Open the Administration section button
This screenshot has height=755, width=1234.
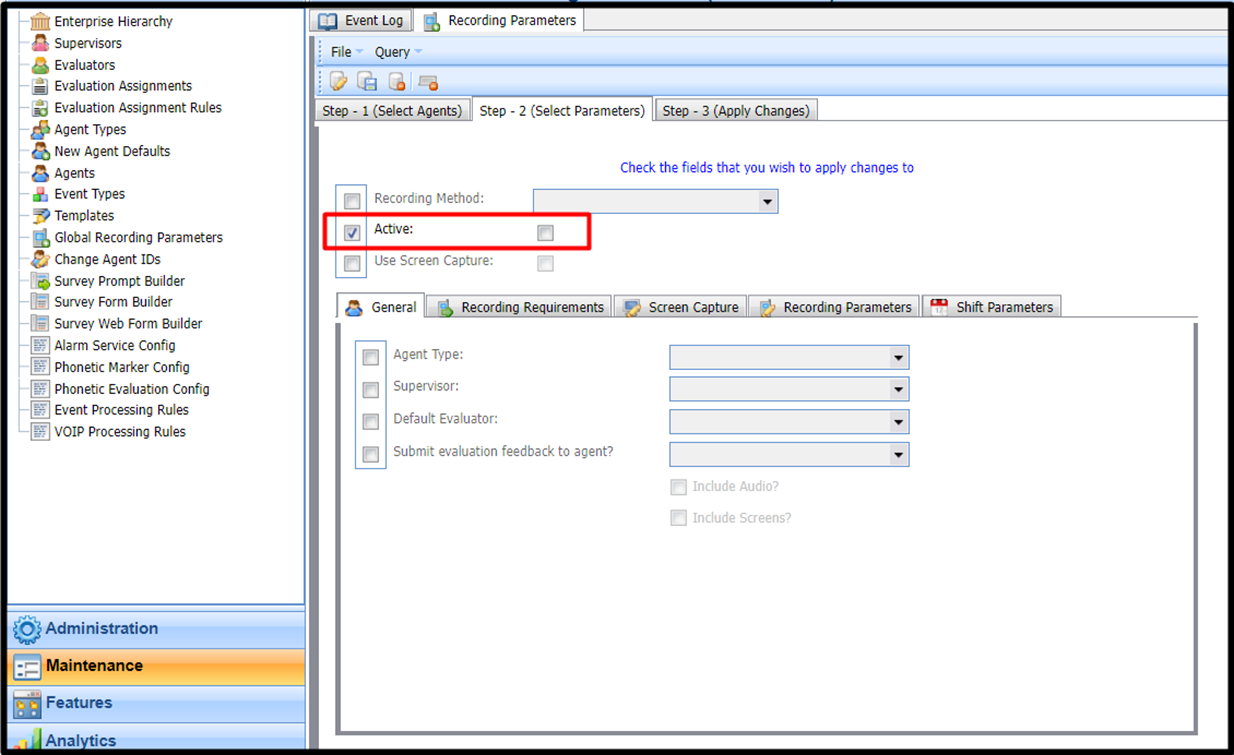point(155,629)
